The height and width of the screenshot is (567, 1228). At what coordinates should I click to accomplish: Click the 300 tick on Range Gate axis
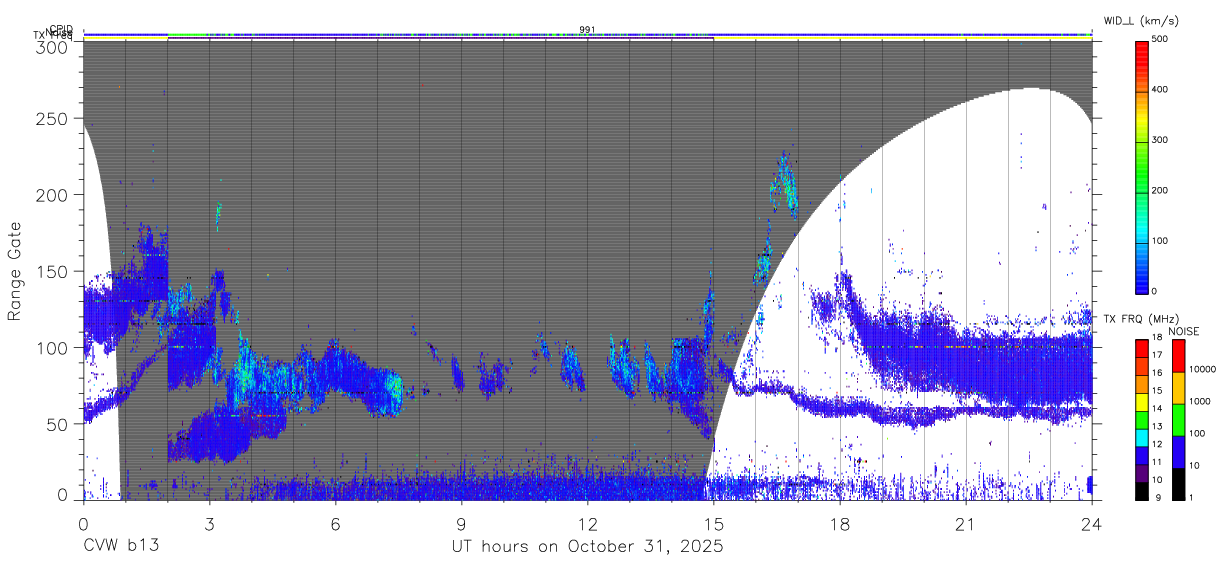(54, 47)
